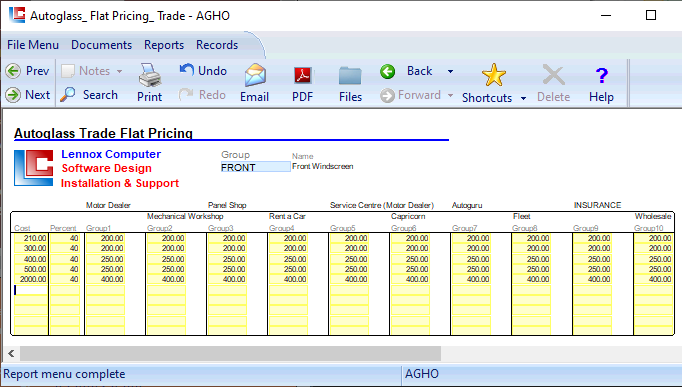Click the Service Centre (Motor Dealer) heading

tap(382, 205)
